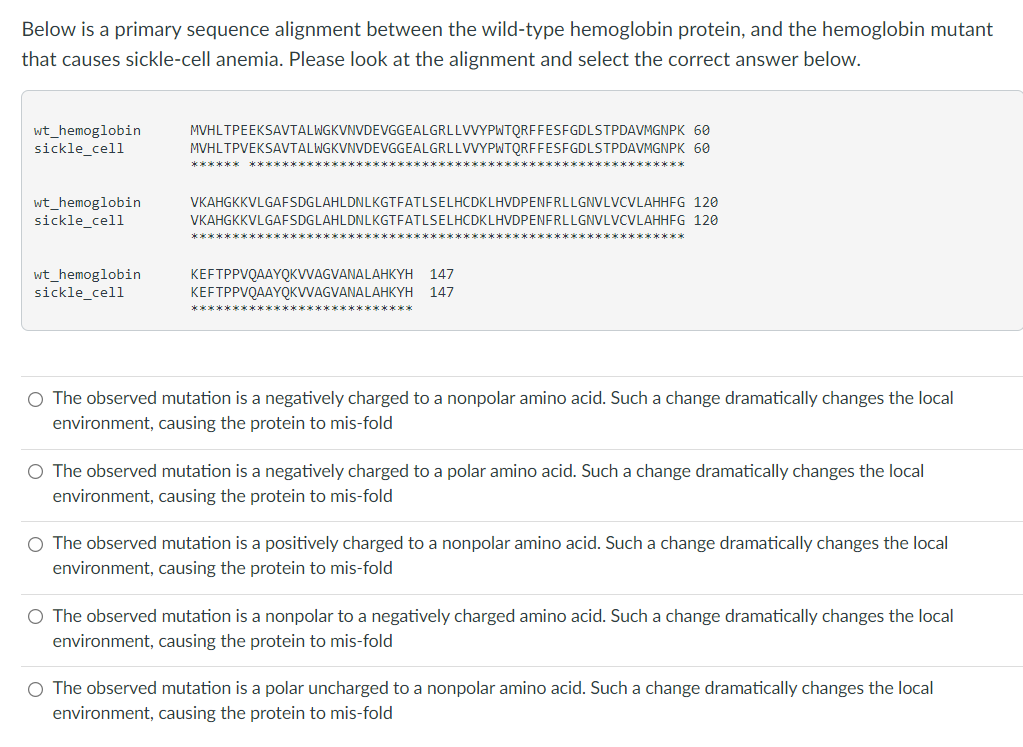Click the sickle_cell label in third block
Image resolution: width=1023 pixels, height=747 pixels.
point(79,292)
